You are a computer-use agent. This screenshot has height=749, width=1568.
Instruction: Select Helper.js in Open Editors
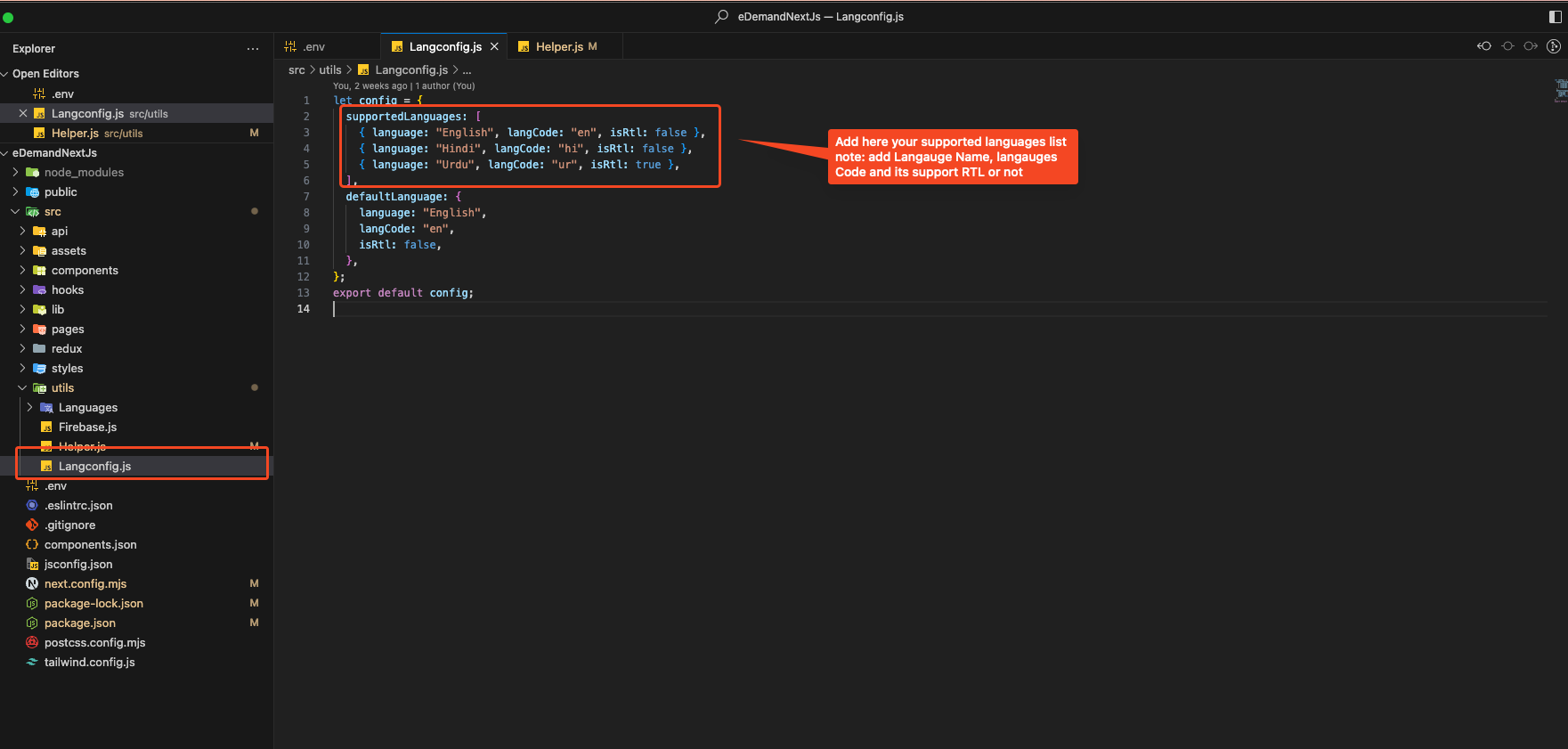point(136,133)
